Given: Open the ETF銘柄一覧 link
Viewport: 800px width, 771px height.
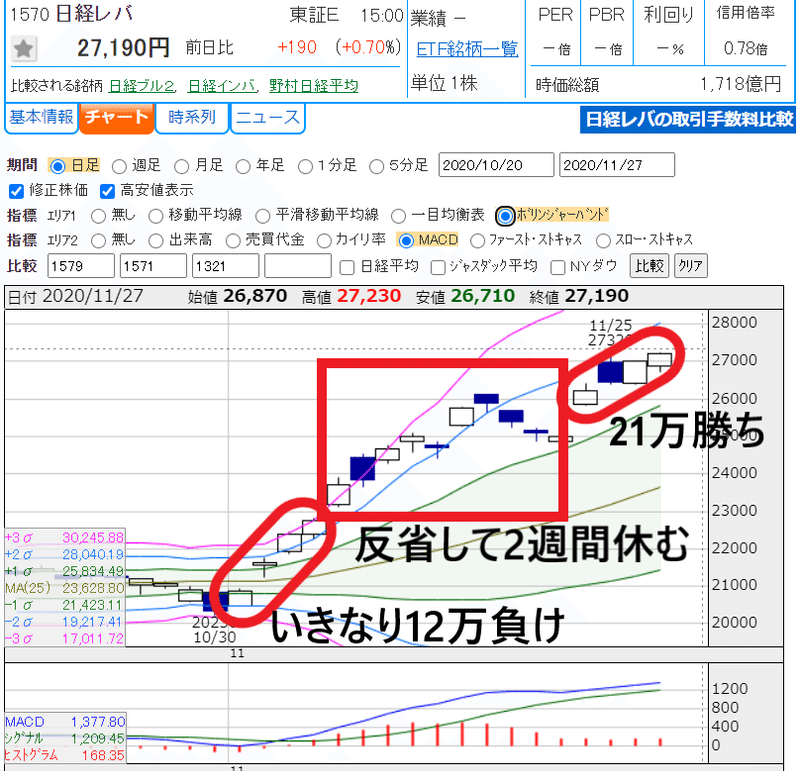Looking at the screenshot, I should 467,49.
